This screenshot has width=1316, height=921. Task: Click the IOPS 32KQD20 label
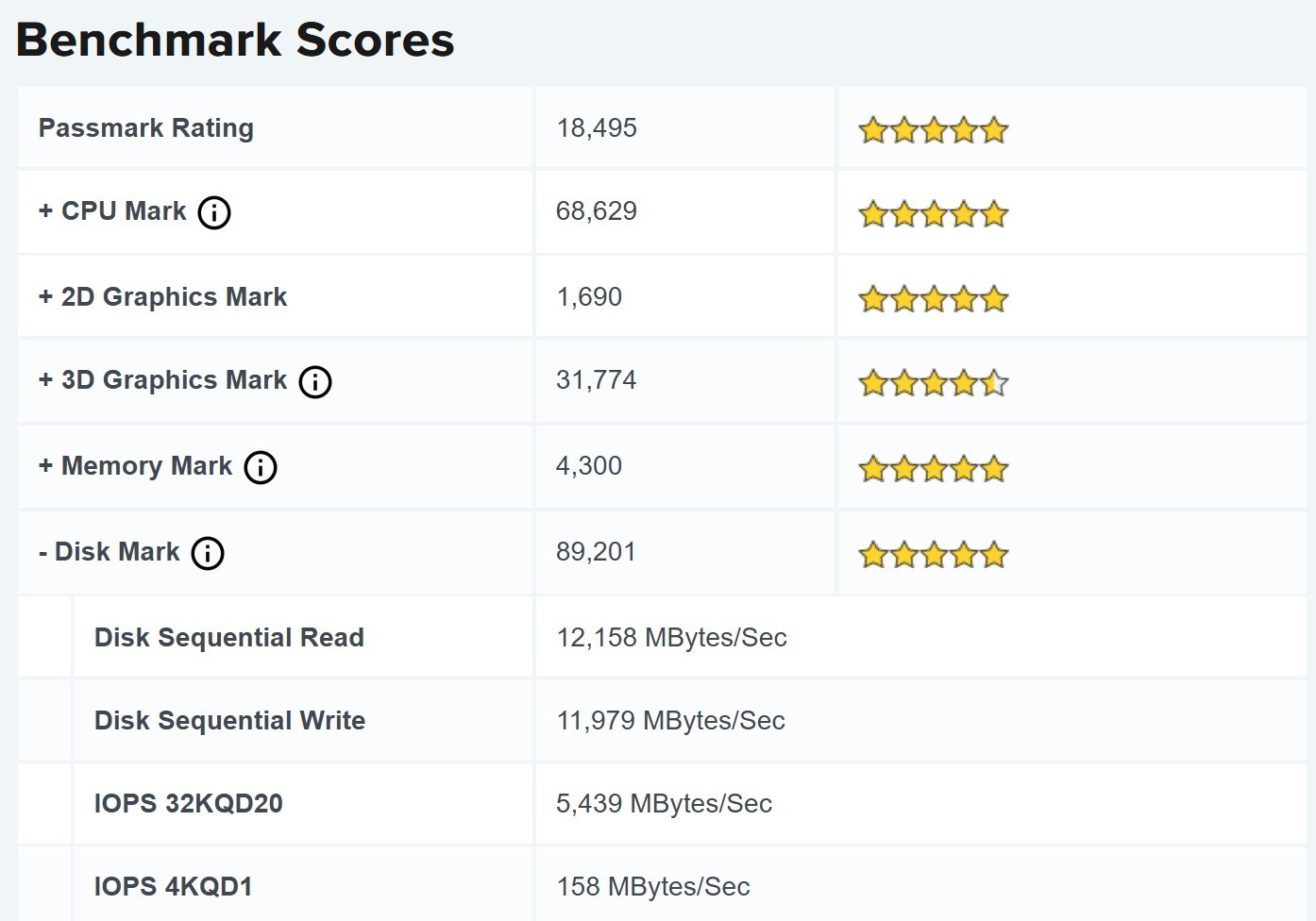pyautogui.click(x=189, y=804)
